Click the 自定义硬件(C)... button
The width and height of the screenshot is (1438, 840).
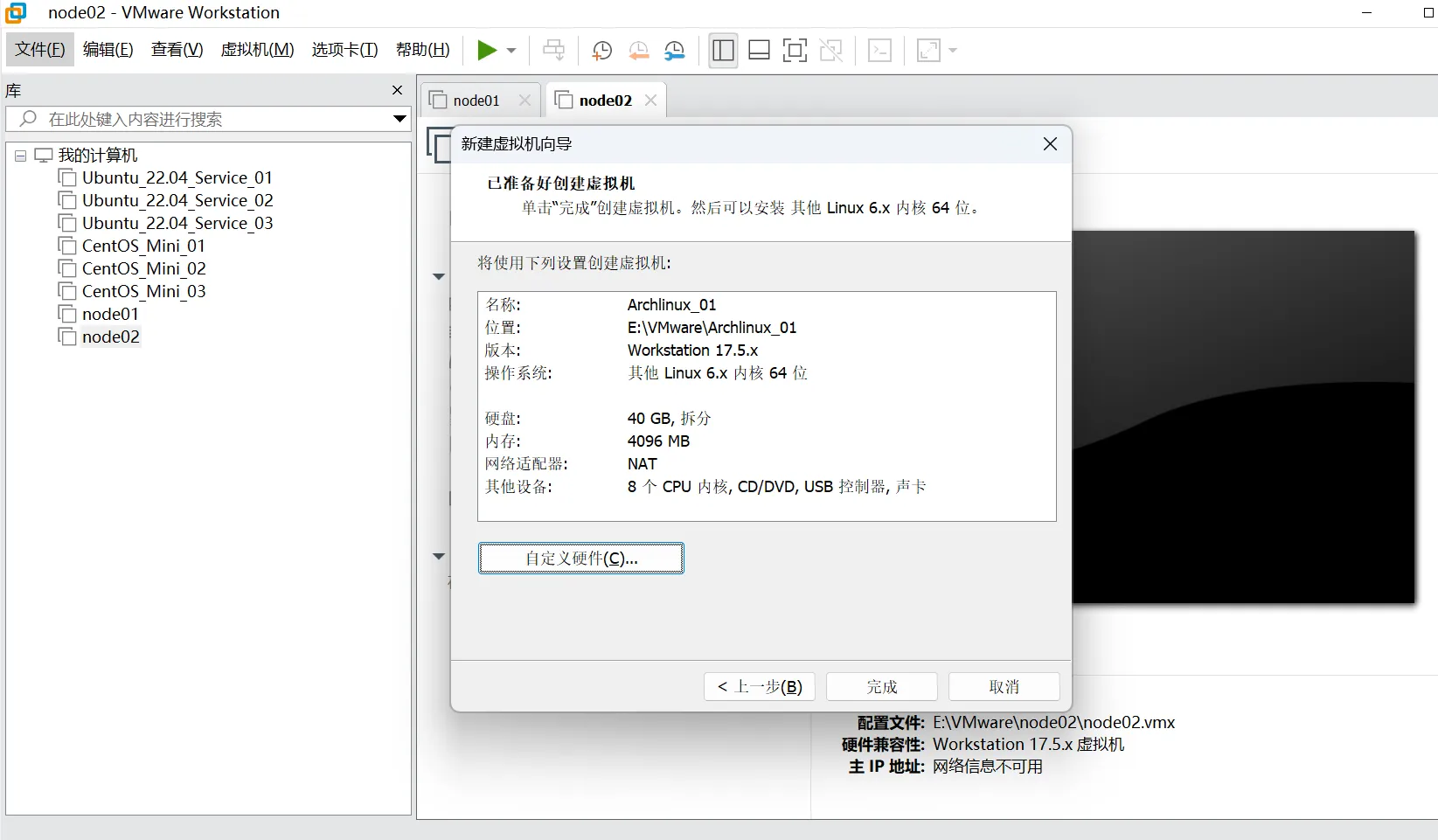580,559
